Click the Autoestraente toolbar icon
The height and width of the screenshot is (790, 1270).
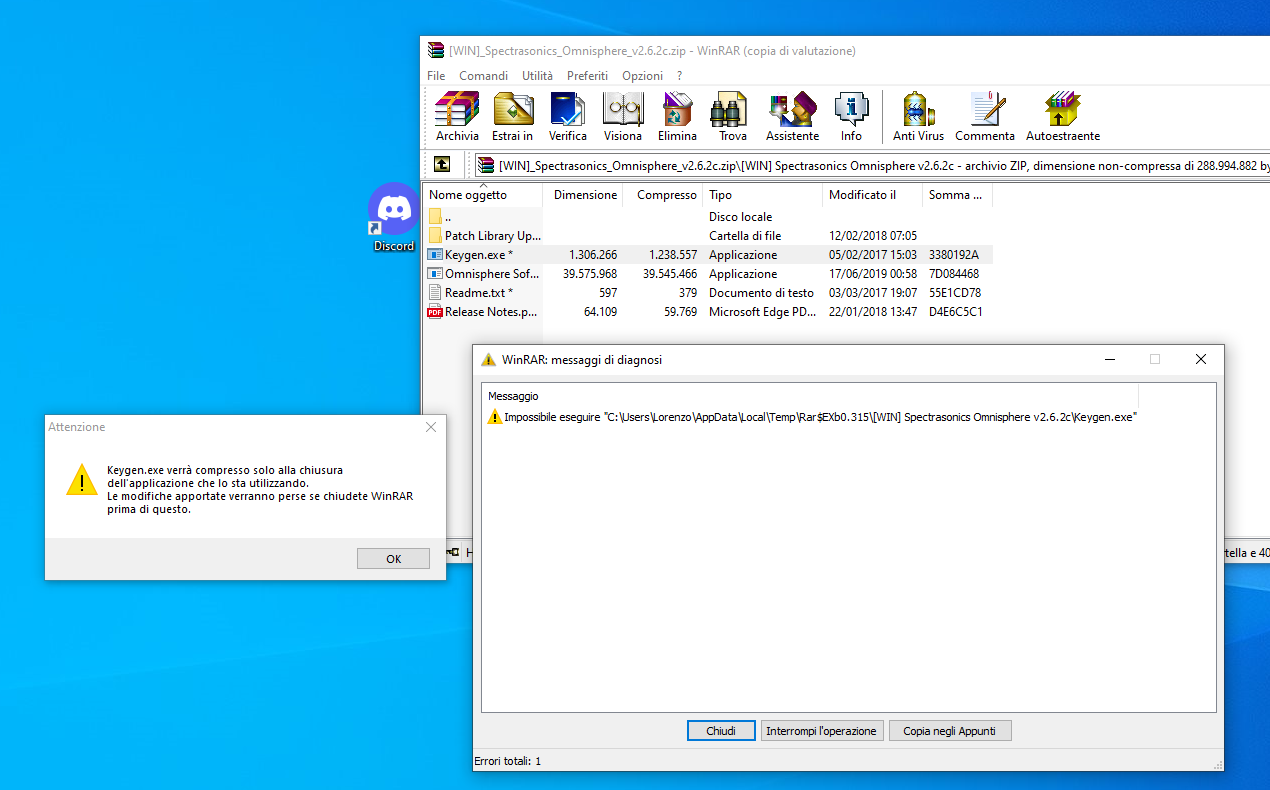pyautogui.click(x=1063, y=117)
